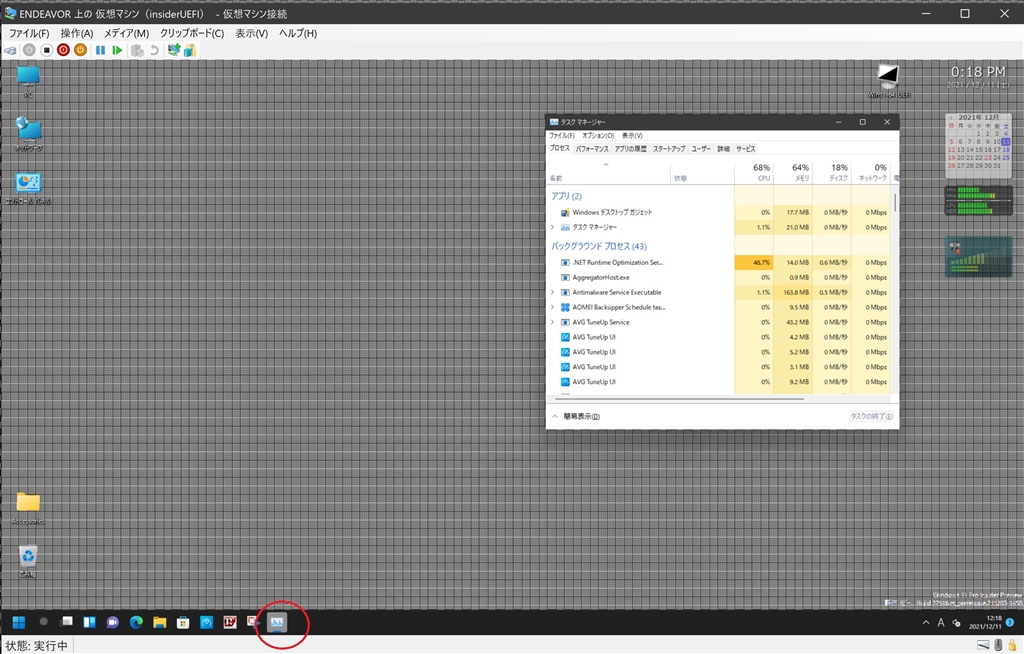Collapse to 簡易表示 view in Task Manager

click(x=576, y=416)
